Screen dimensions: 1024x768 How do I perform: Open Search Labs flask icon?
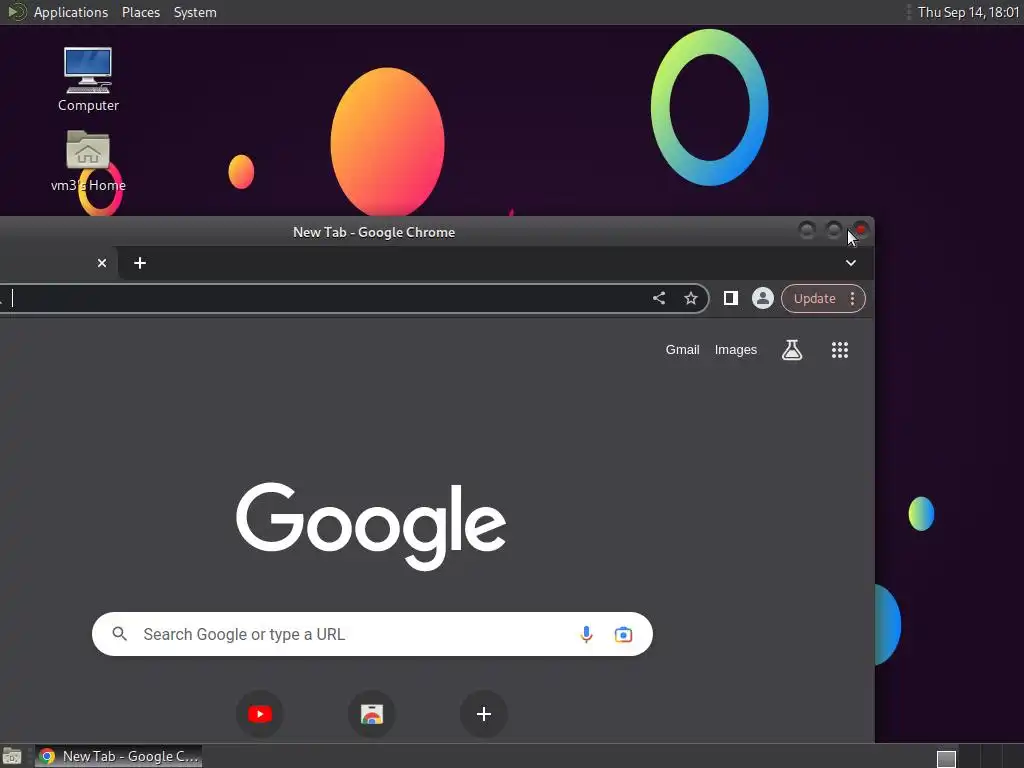pos(792,350)
